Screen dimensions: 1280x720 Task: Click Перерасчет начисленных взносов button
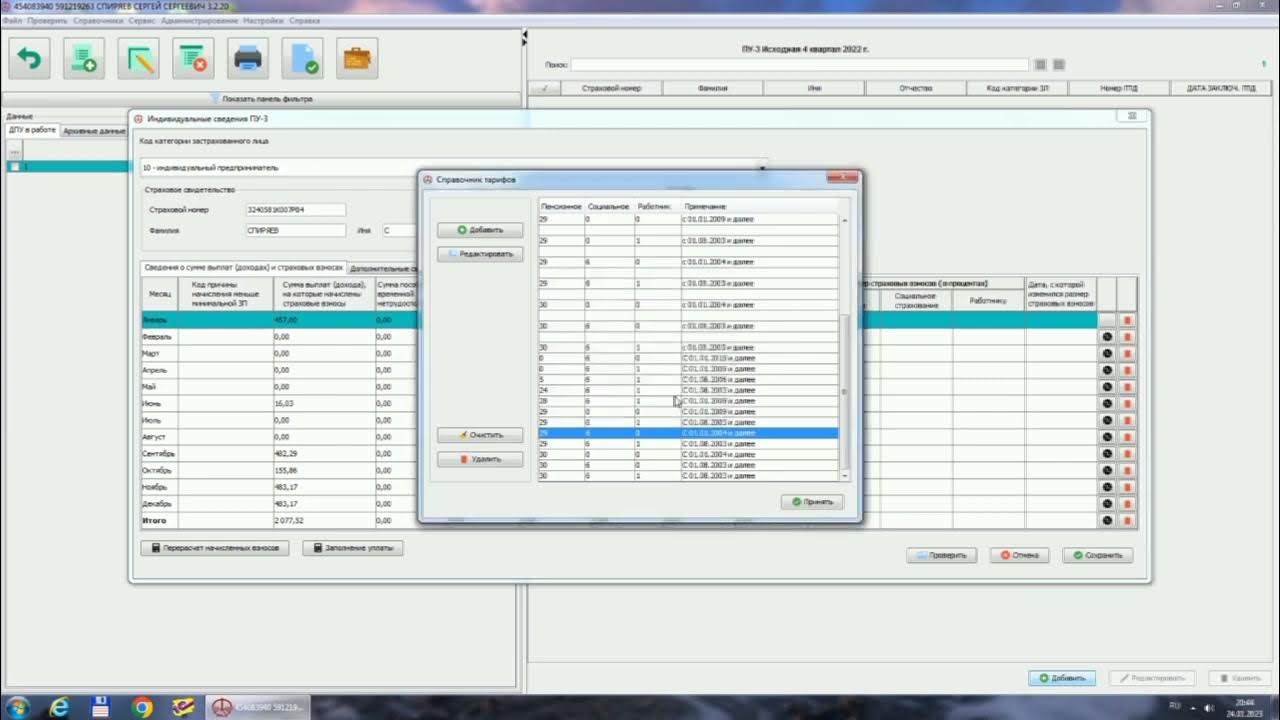pyautogui.click(x=215, y=548)
